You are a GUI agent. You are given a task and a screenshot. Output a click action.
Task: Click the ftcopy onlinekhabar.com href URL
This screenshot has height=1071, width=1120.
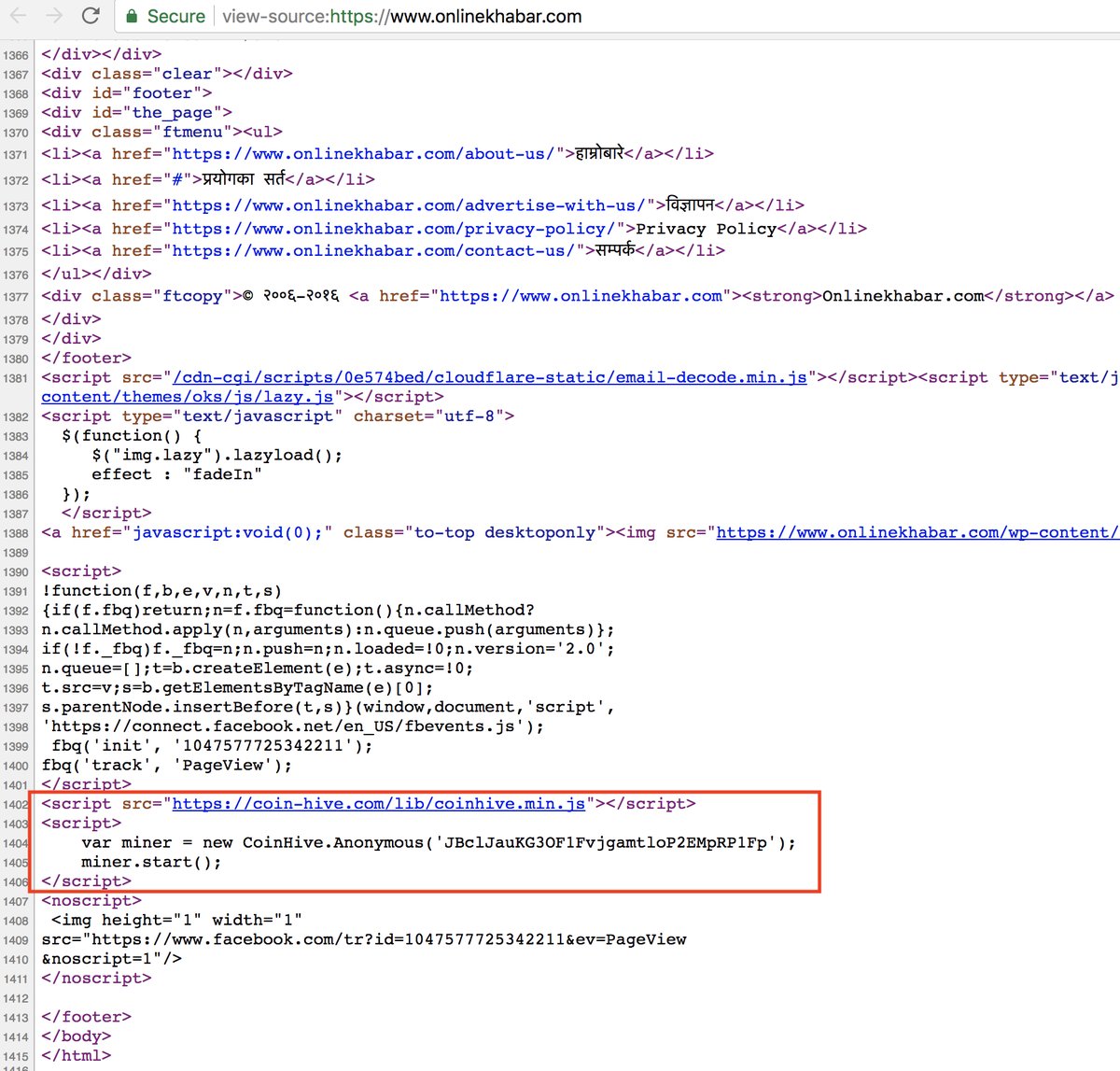581,296
